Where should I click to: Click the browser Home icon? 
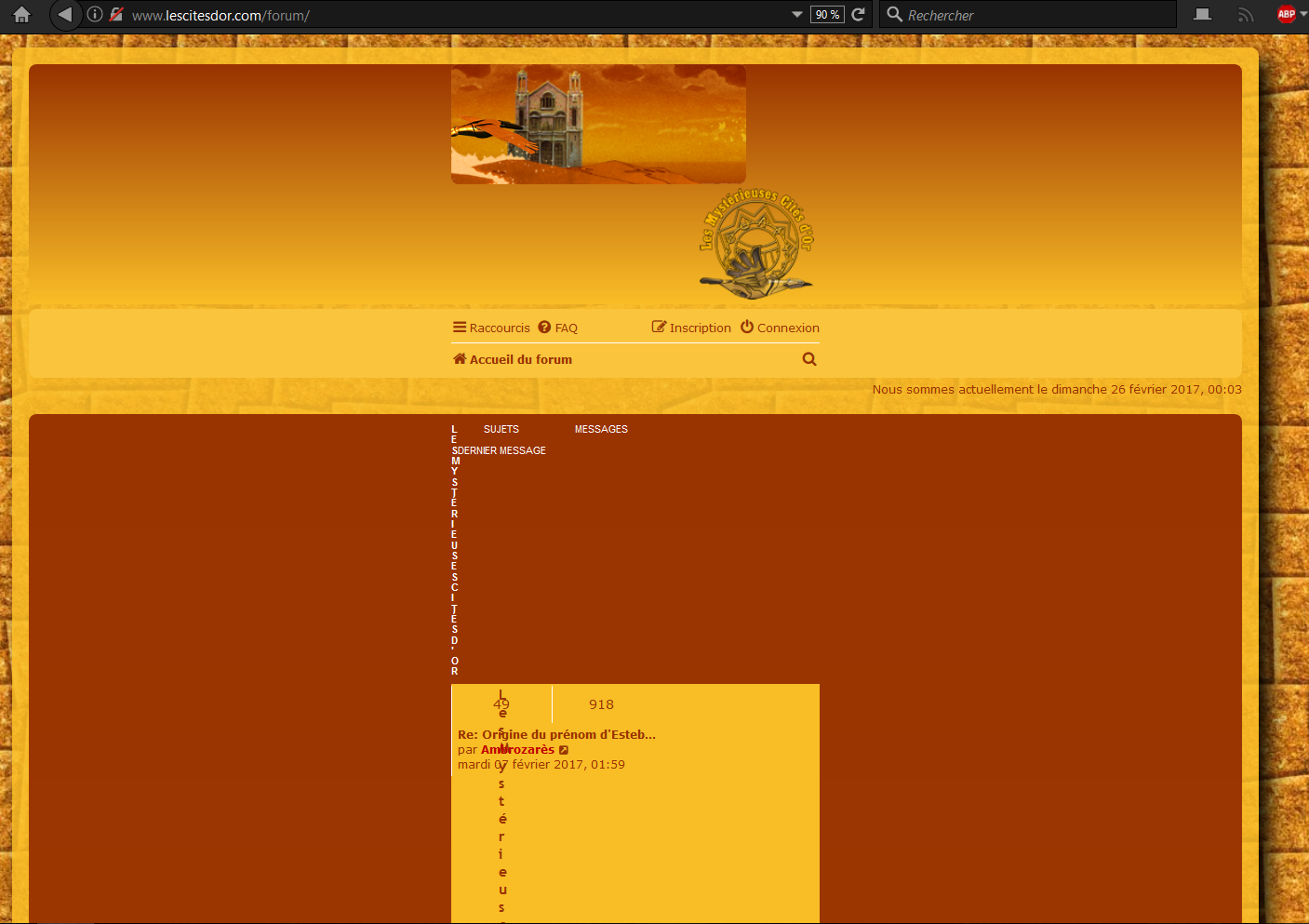tap(21, 15)
